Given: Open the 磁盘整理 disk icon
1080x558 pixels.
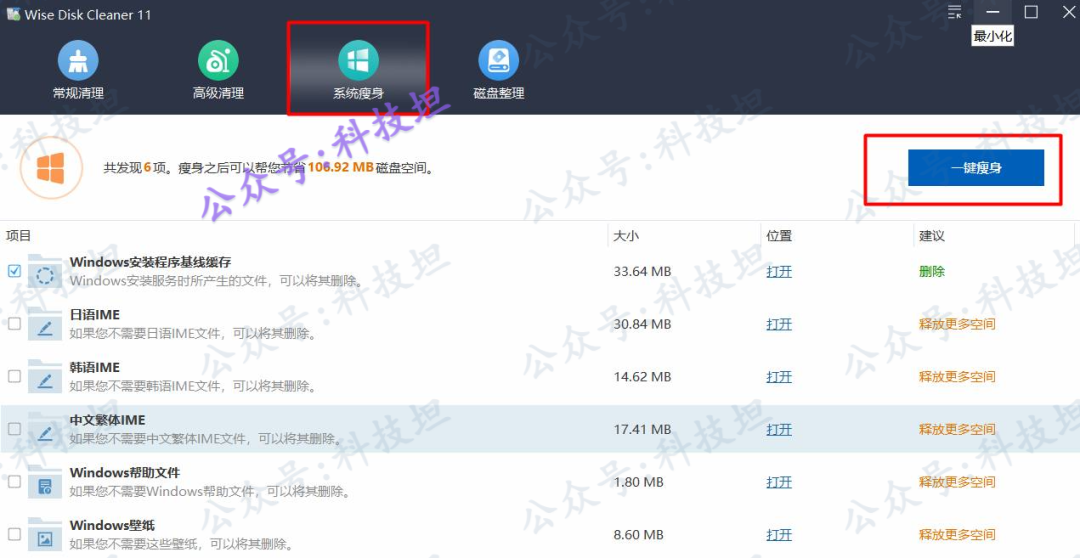Looking at the screenshot, I should (x=499, y=60).
